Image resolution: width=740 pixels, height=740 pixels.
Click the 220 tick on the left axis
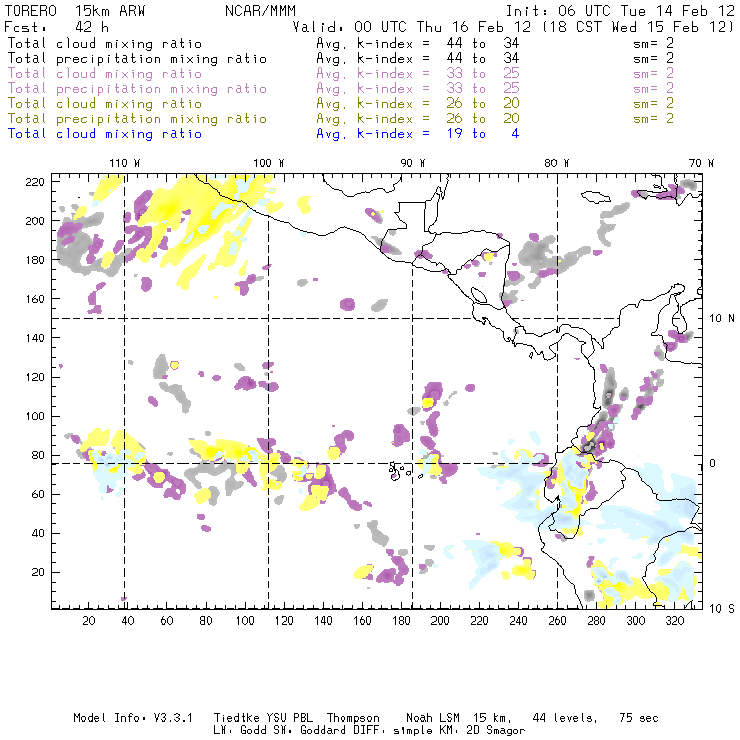(x=36, y=181)
